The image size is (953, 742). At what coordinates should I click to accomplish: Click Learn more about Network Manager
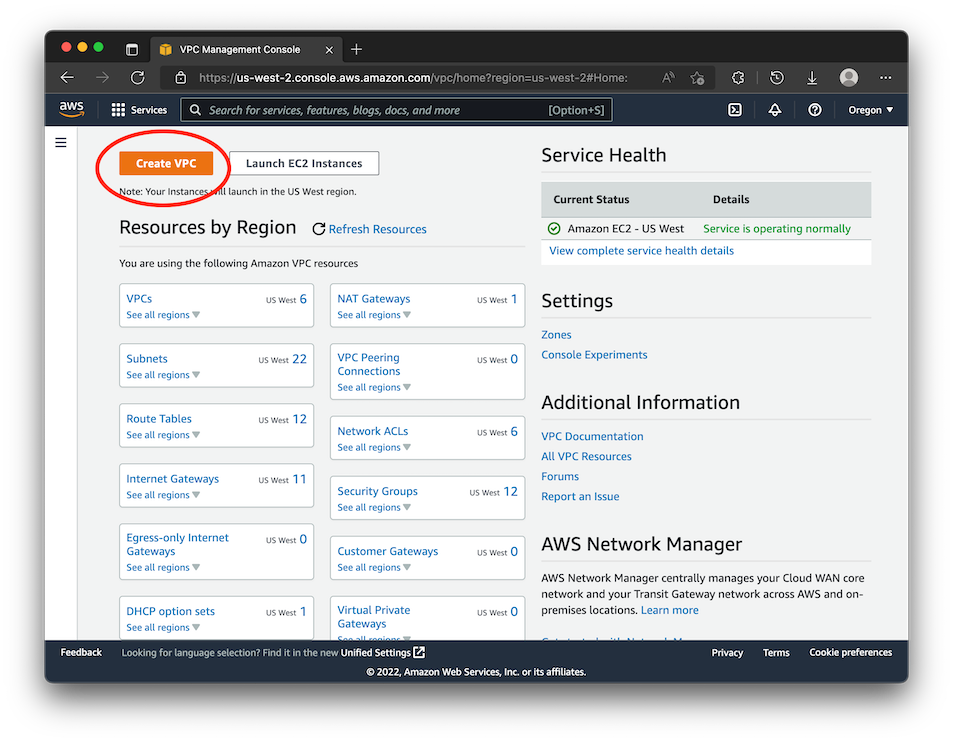[669, 610]
